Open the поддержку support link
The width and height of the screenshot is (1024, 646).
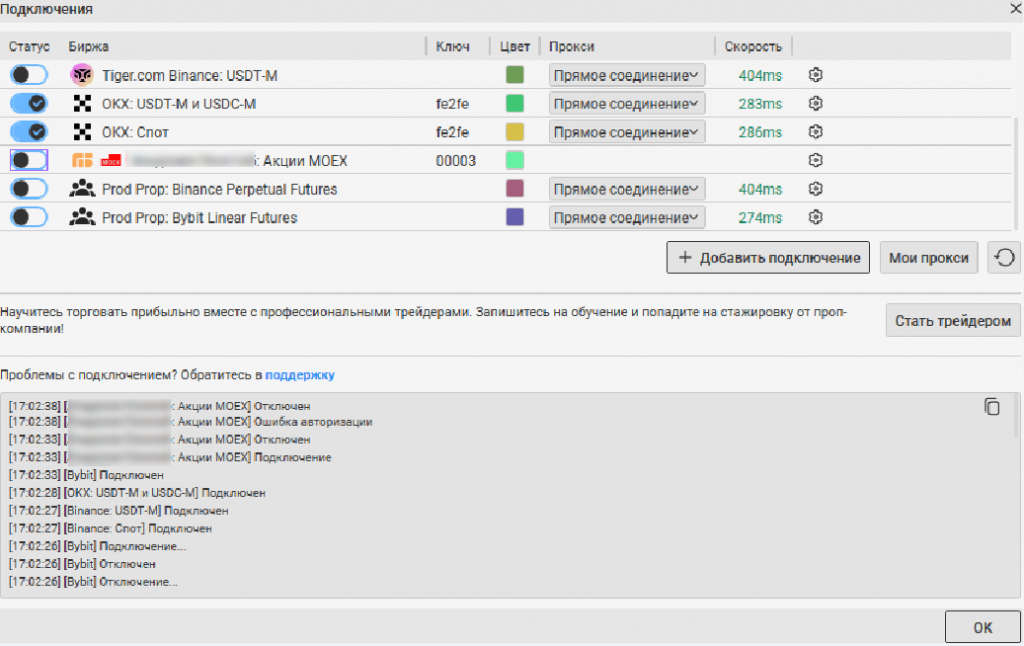[x=300, y=375]
